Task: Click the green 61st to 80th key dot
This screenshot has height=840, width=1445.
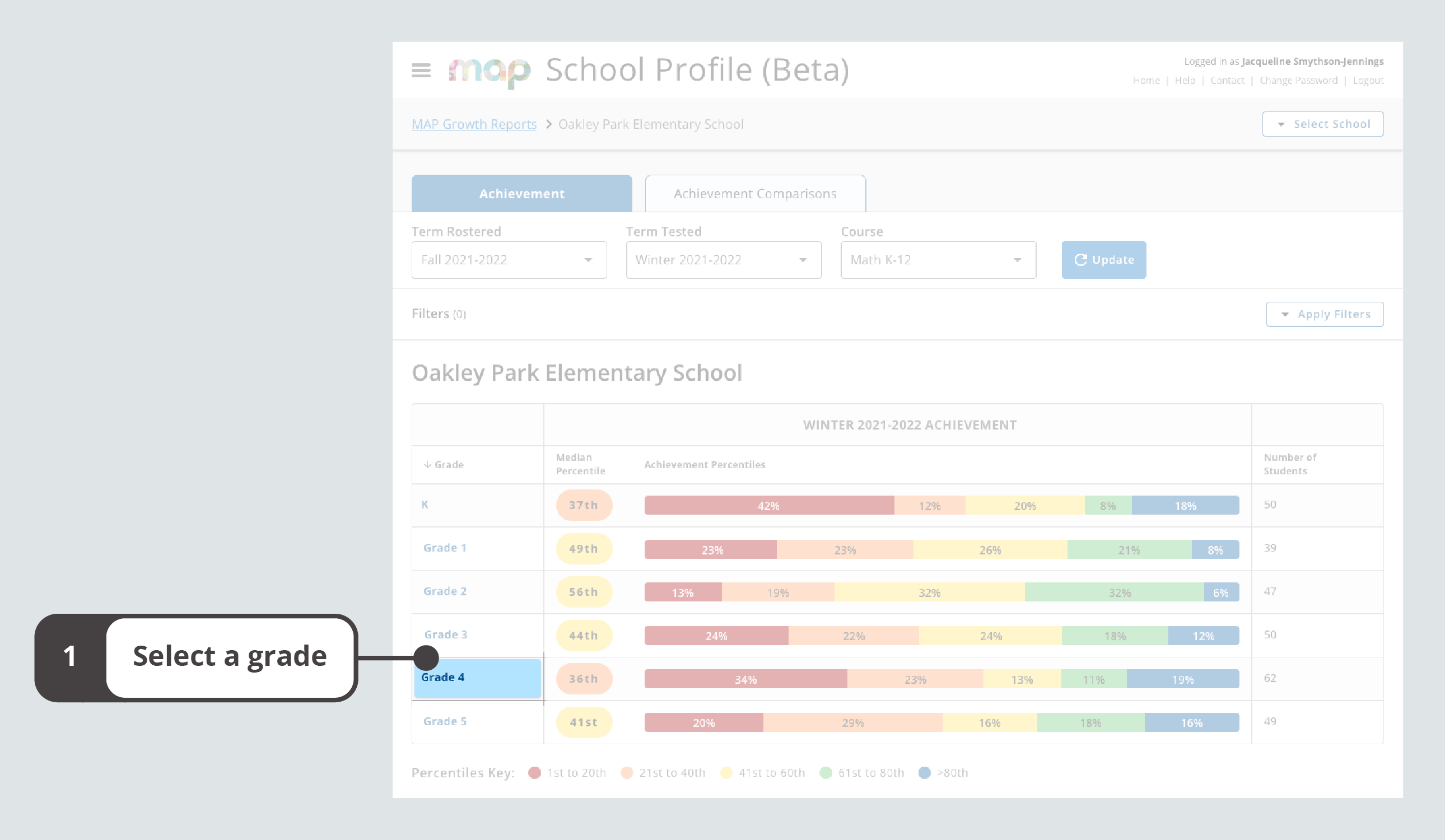Action: coord(826,772)
